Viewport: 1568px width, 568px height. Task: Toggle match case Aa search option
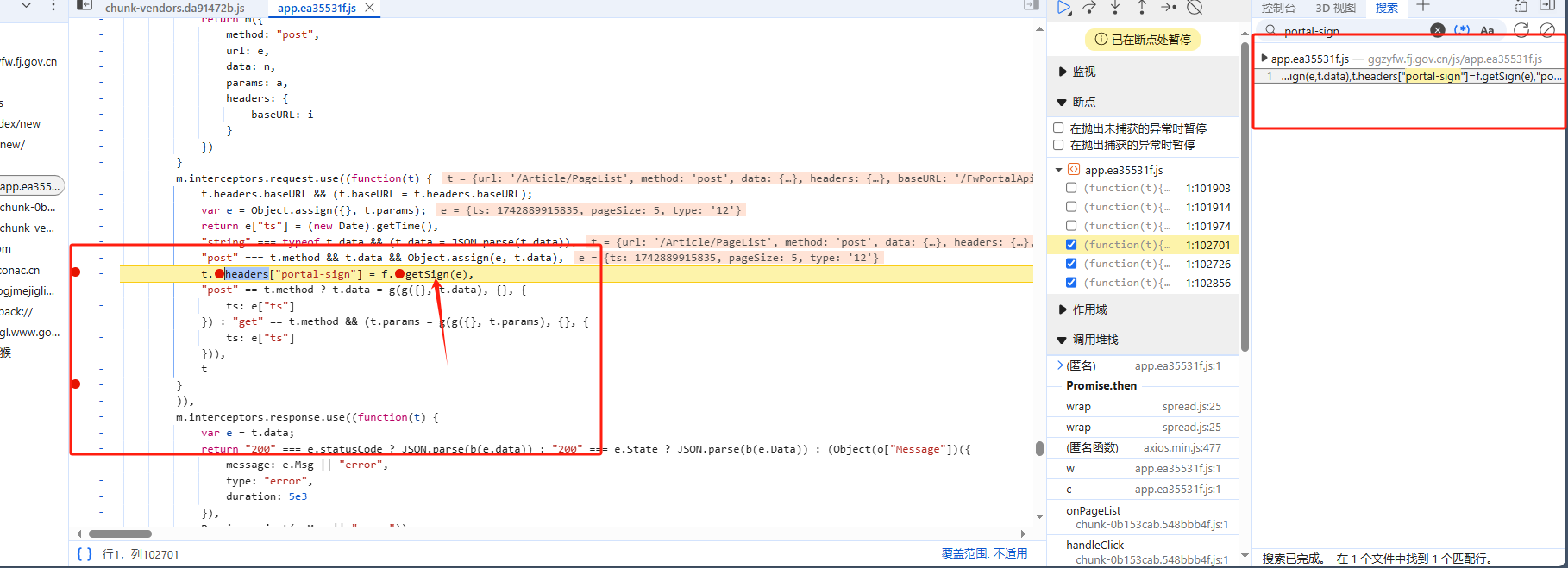(x=1487, y=30)
